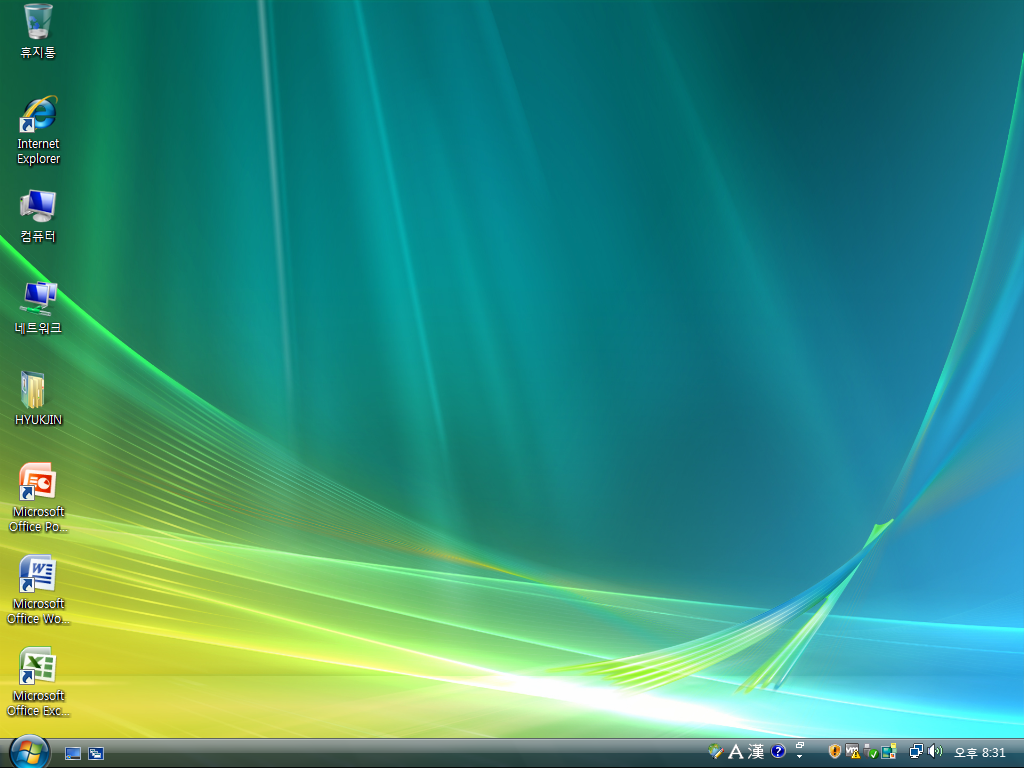1024x768 pixels.
Task: Open the language bar options arrow
Action: pyautogui.click(x=799, y=757)
